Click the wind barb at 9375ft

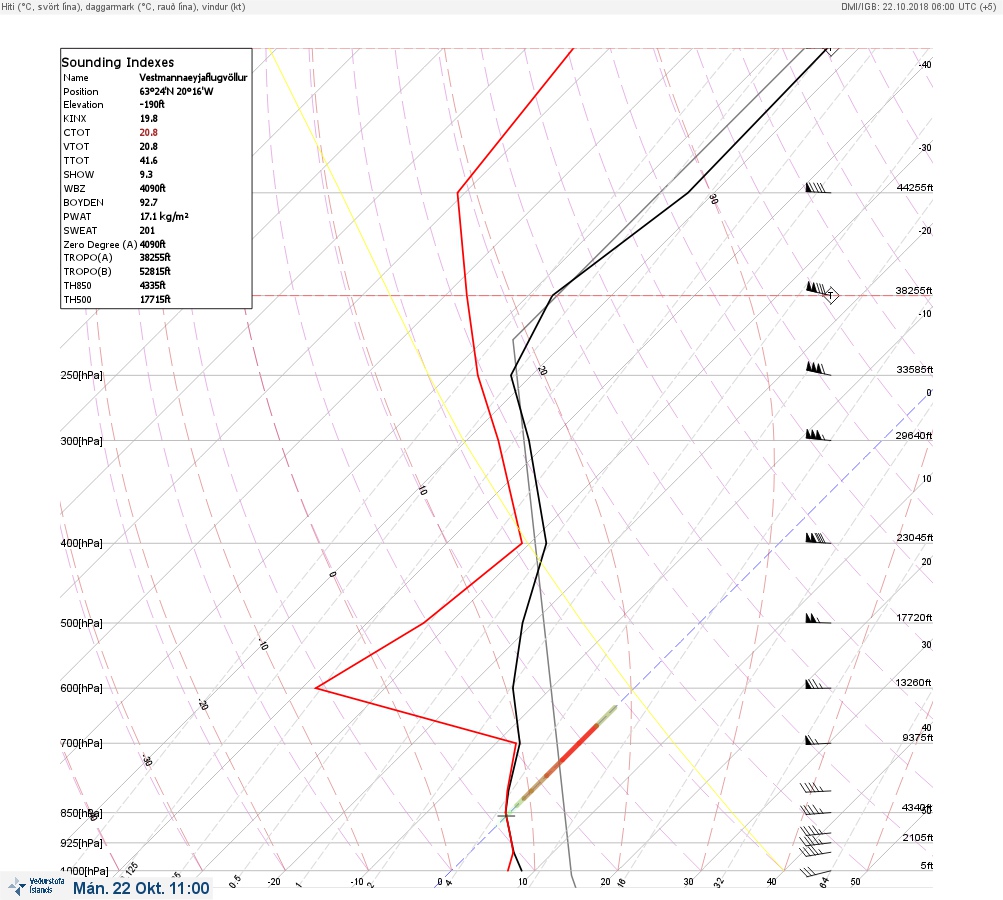(x=817, y=740)
